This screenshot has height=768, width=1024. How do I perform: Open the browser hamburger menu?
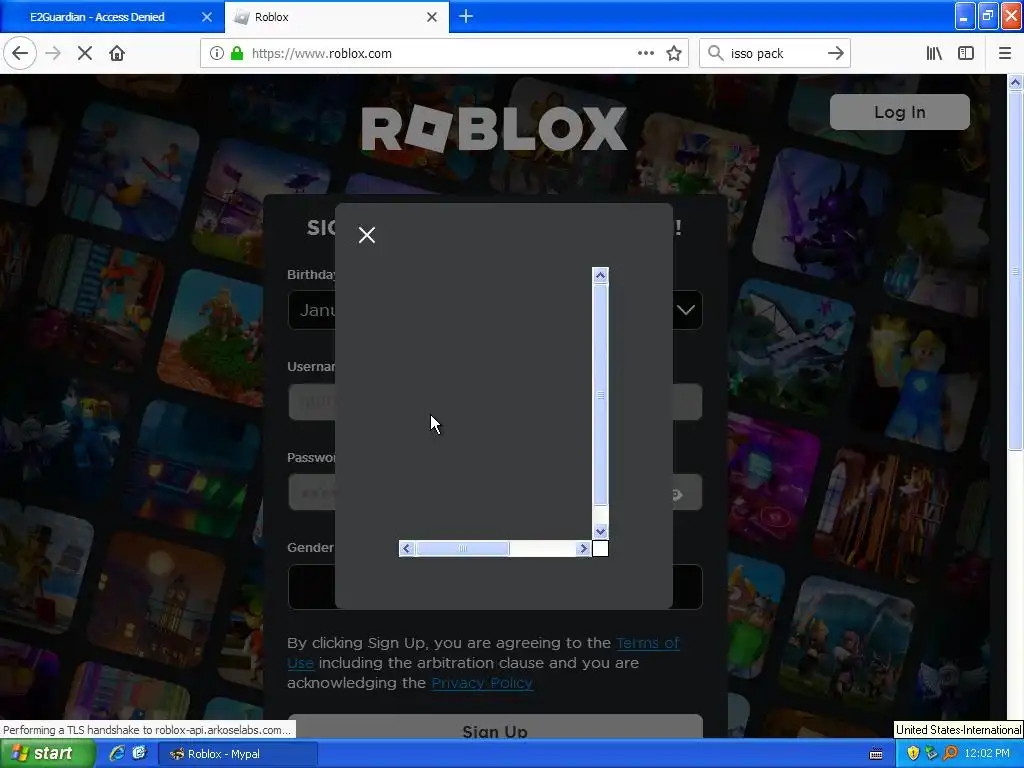point(1005,54)
